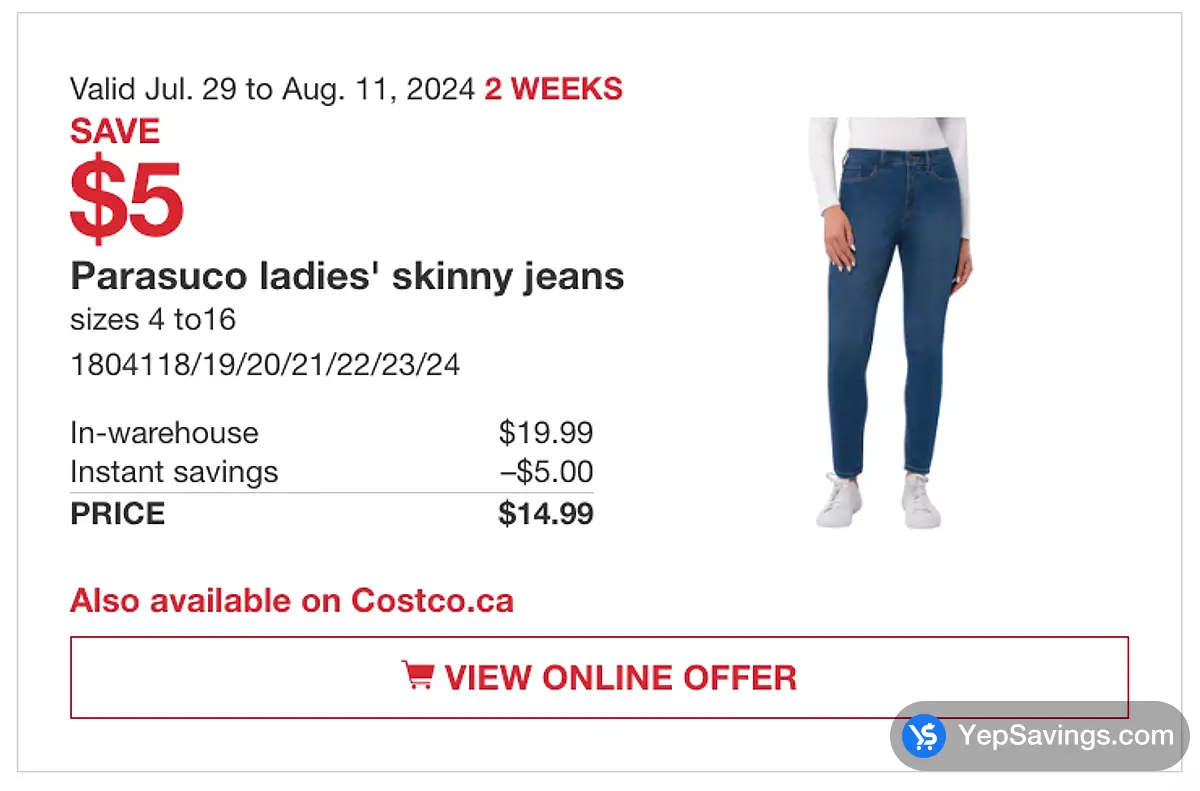
Task: Click the validity dates text
Action: (x=272, y=89)
